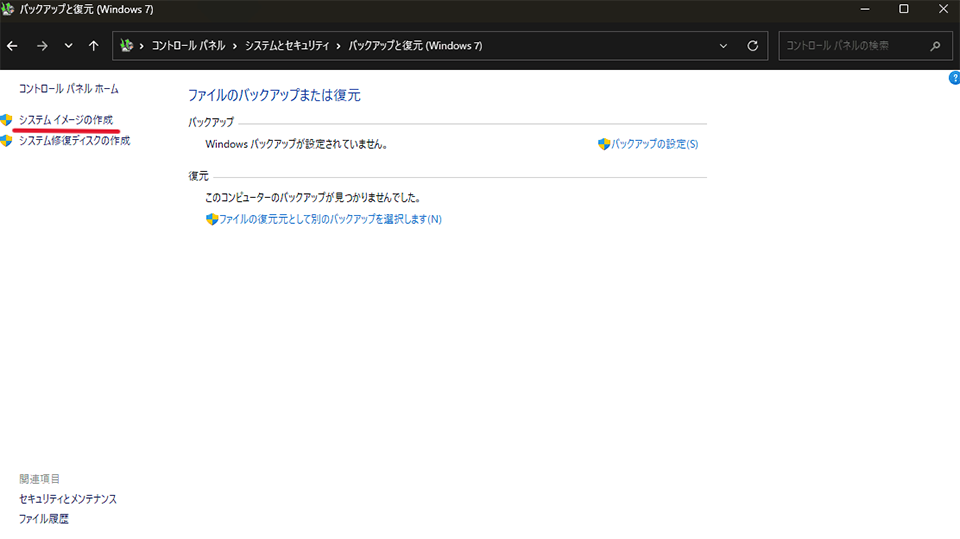Viewport: 960px width, 539px height.
Task: Click the control panel icon in address bar
Action: [127, 46]
